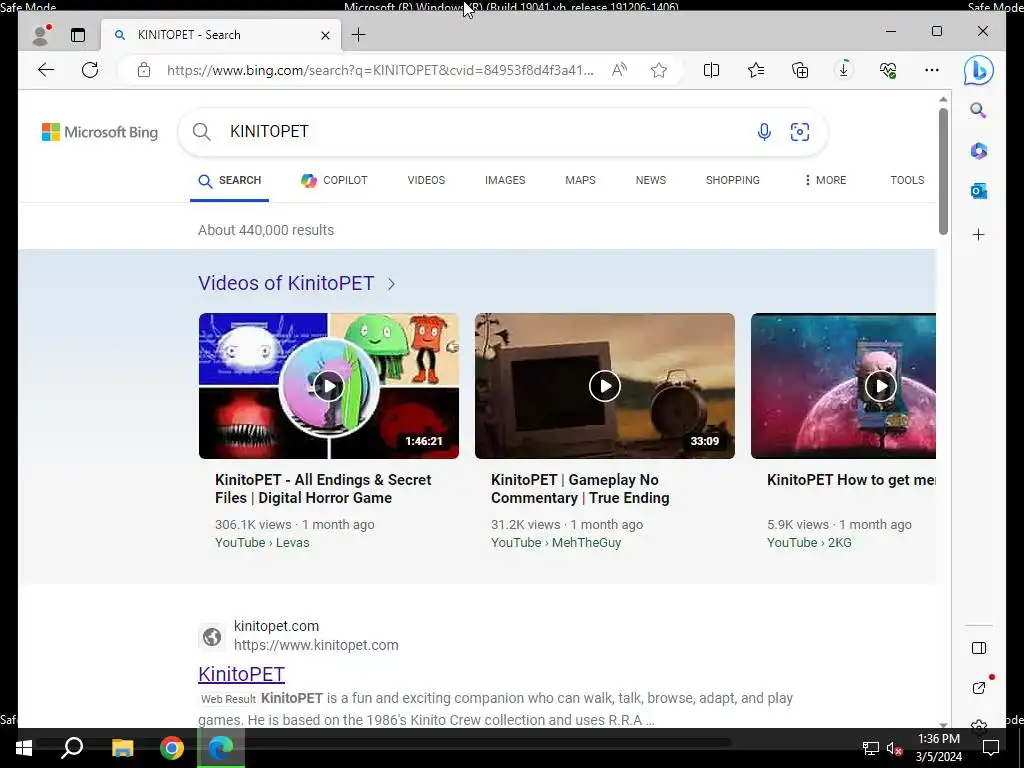Open title KinitoPET - All Endings & Secret Files
The image size is (1024, 768).
[323, 488]
